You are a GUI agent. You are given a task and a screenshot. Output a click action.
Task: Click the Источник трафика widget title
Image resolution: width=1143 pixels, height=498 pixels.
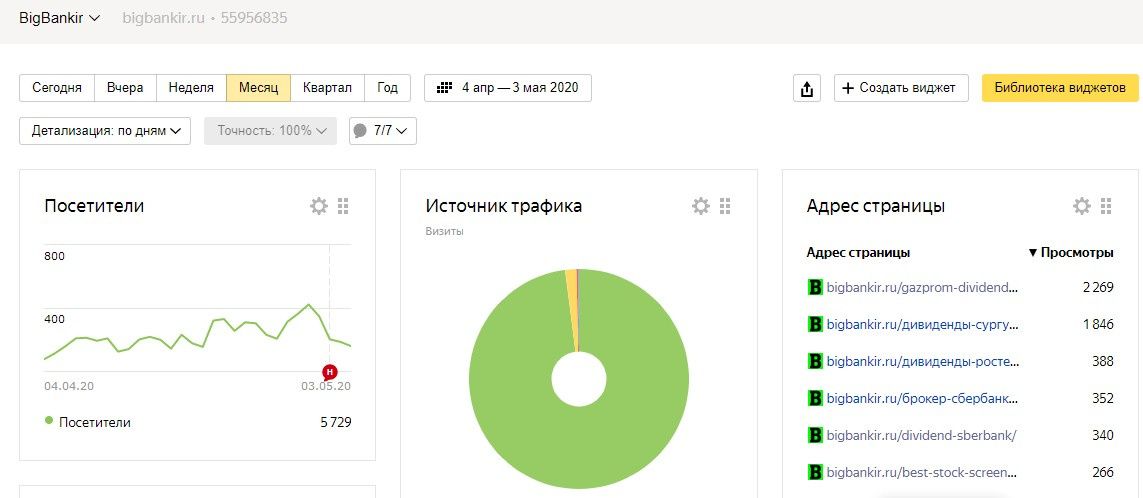coord(504,206)
